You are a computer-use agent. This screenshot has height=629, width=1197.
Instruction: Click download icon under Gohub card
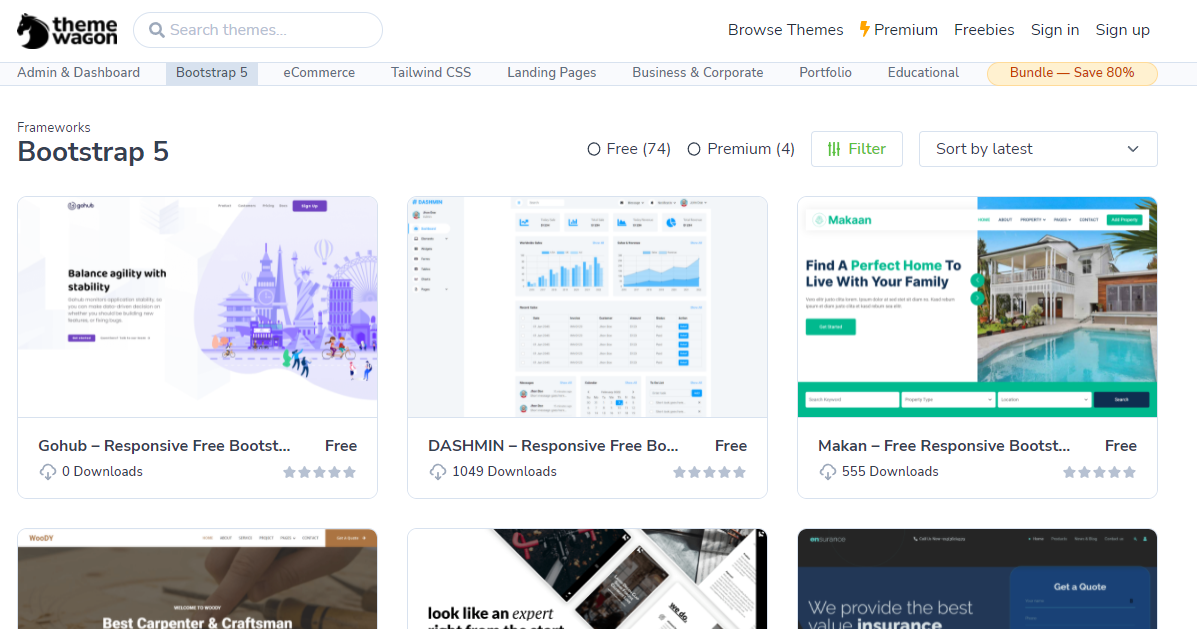(47, 472)
